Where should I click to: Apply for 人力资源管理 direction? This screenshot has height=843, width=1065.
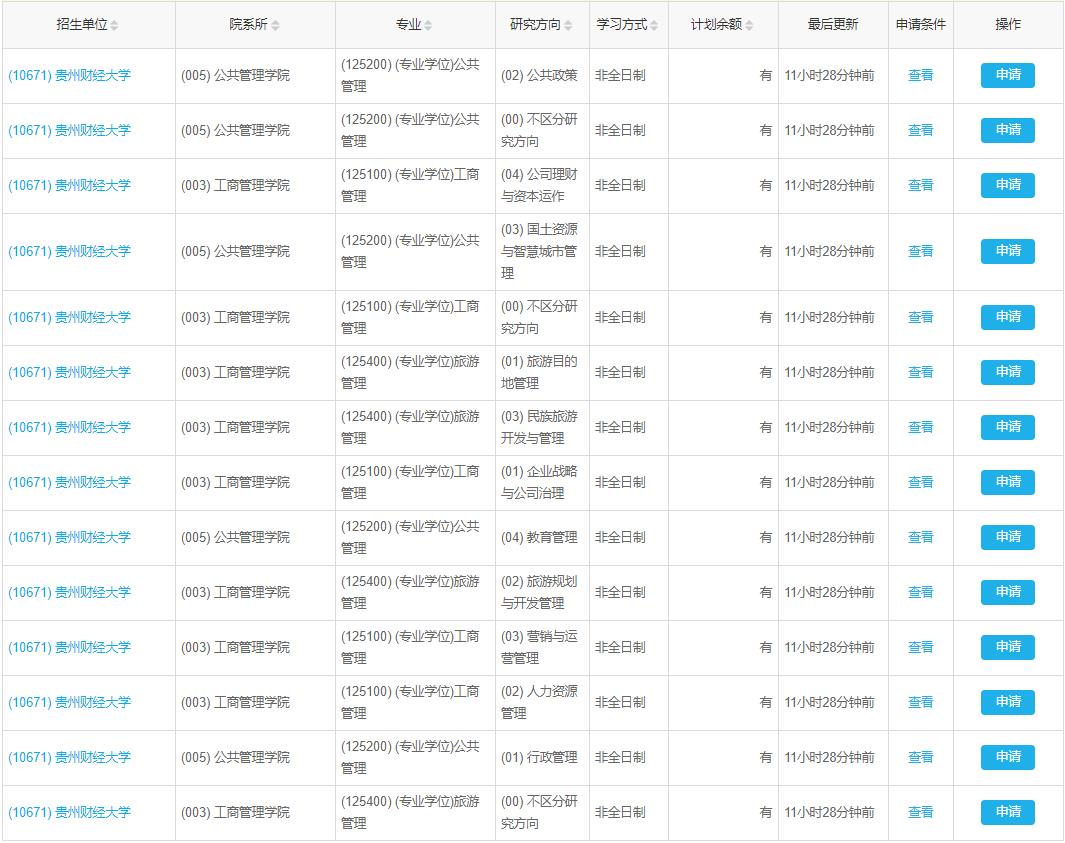pos(1007,702)
